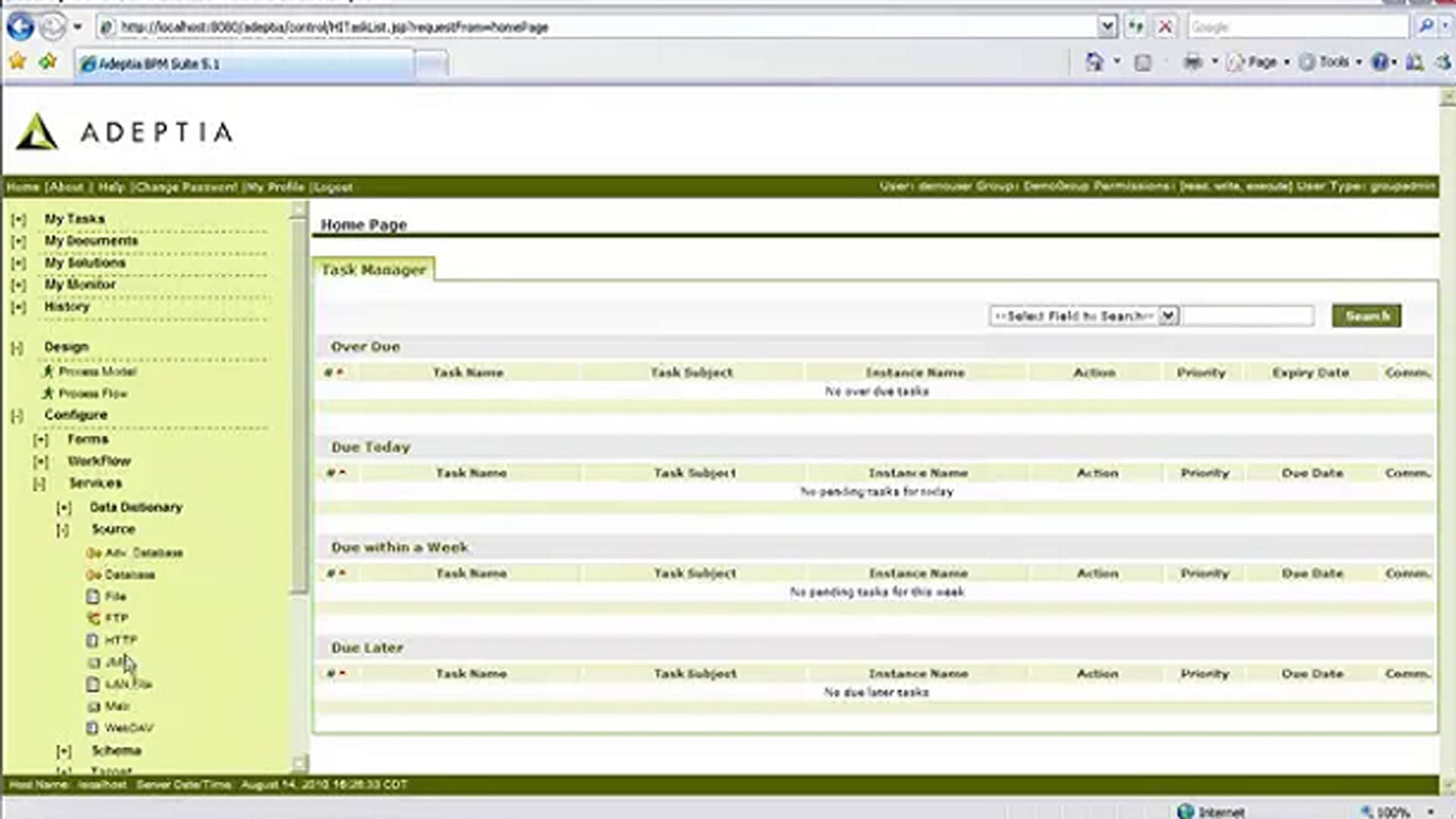The image size is (1456, 819).
Task: Open Process Model designer icon
Action: tap(48, 372)
